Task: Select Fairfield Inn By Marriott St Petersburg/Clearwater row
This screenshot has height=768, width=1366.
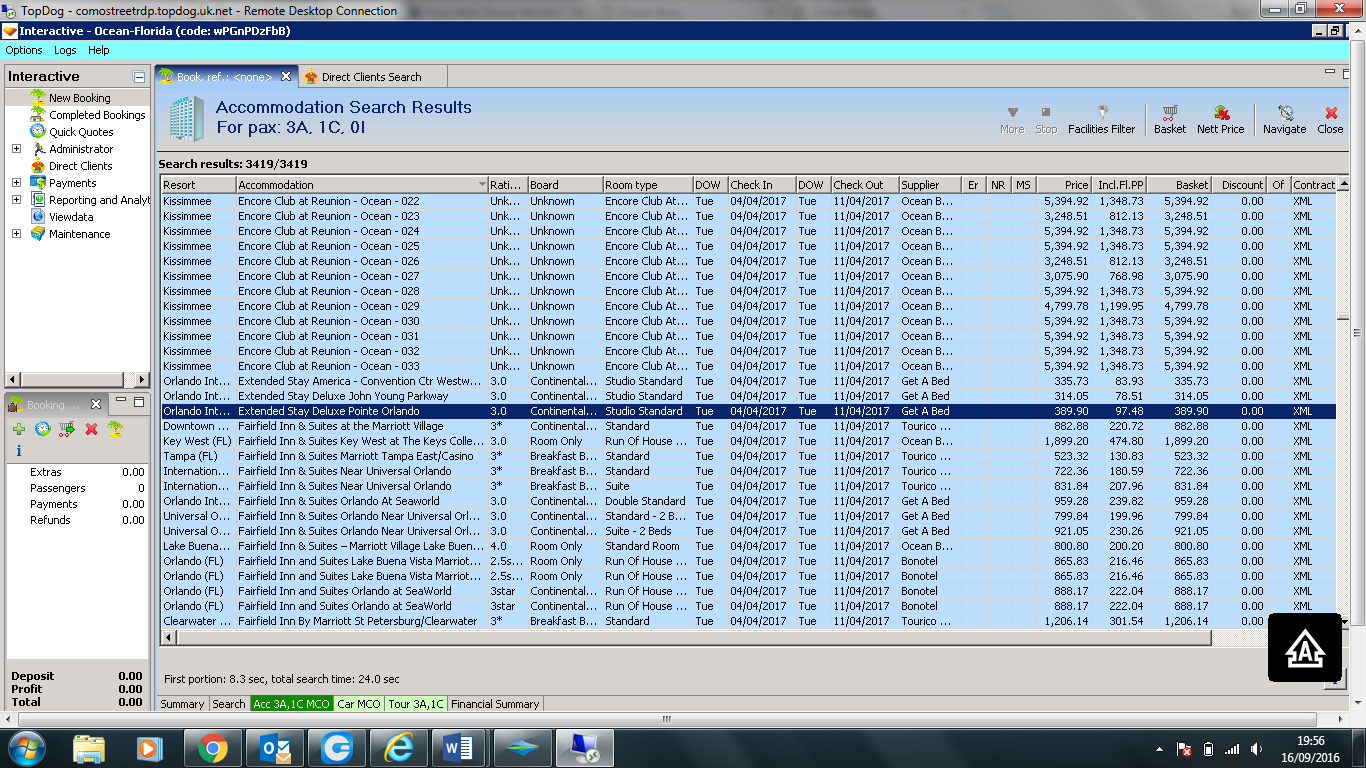Action: [748, 621]
